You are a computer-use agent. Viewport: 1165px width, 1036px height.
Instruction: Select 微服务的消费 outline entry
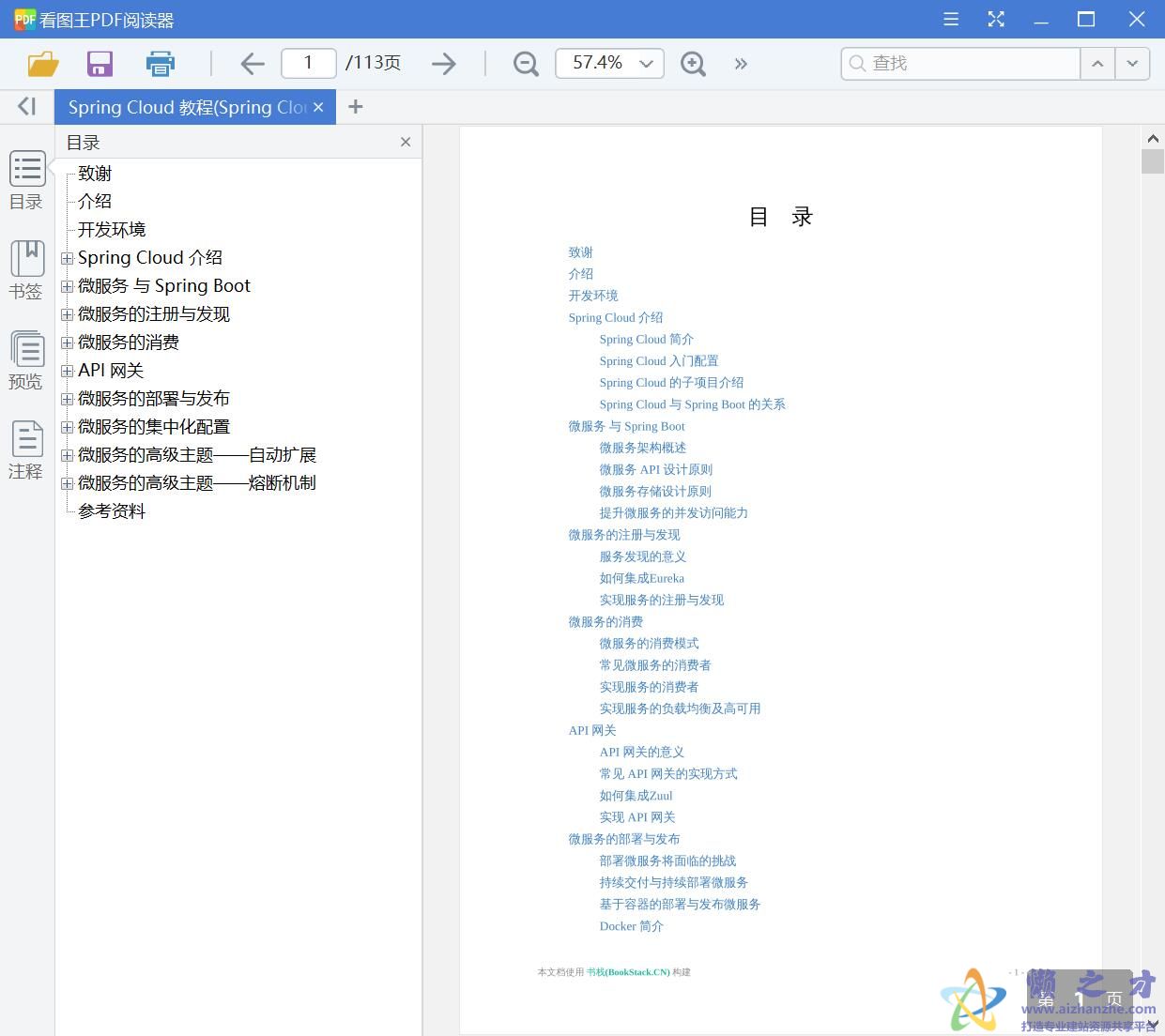pyautogui.click(x=129, y=343)
